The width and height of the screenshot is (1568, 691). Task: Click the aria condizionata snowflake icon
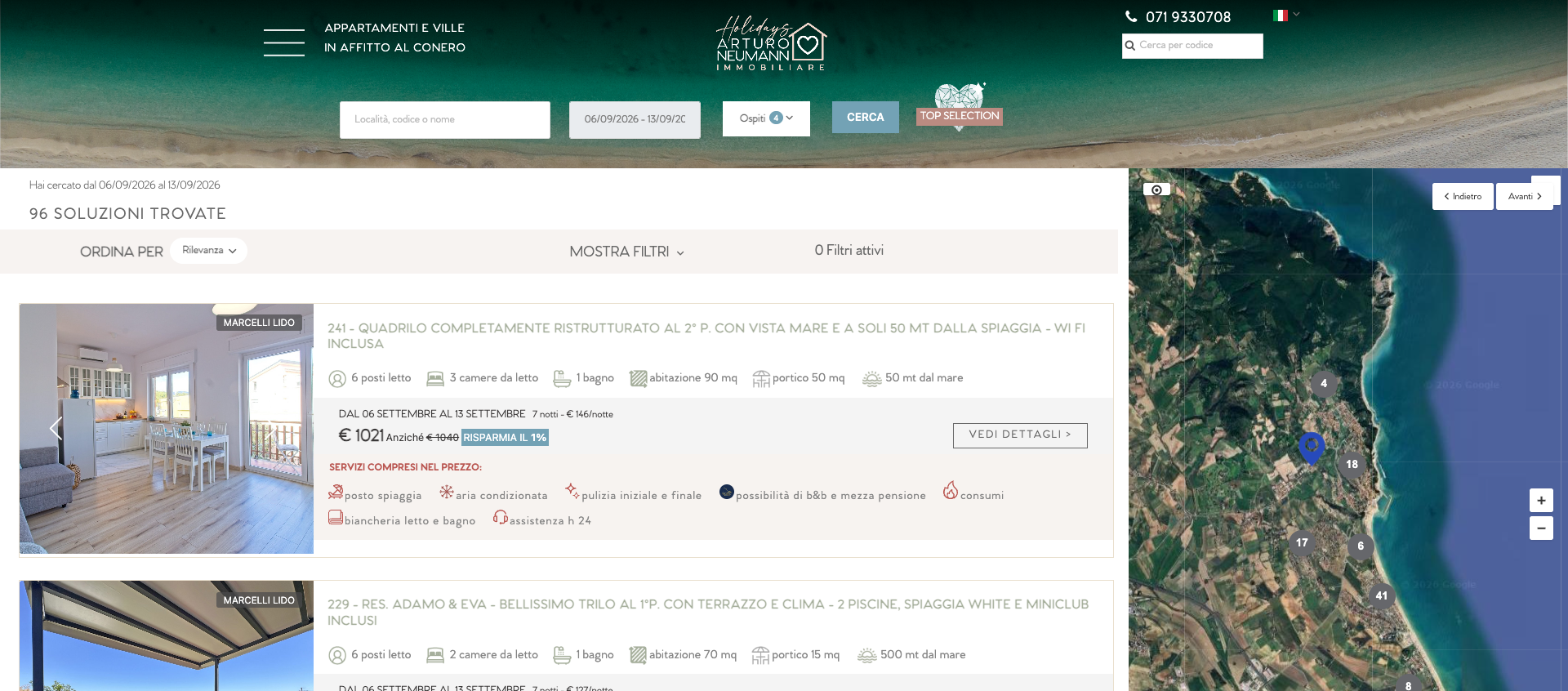tap(447, 492)
